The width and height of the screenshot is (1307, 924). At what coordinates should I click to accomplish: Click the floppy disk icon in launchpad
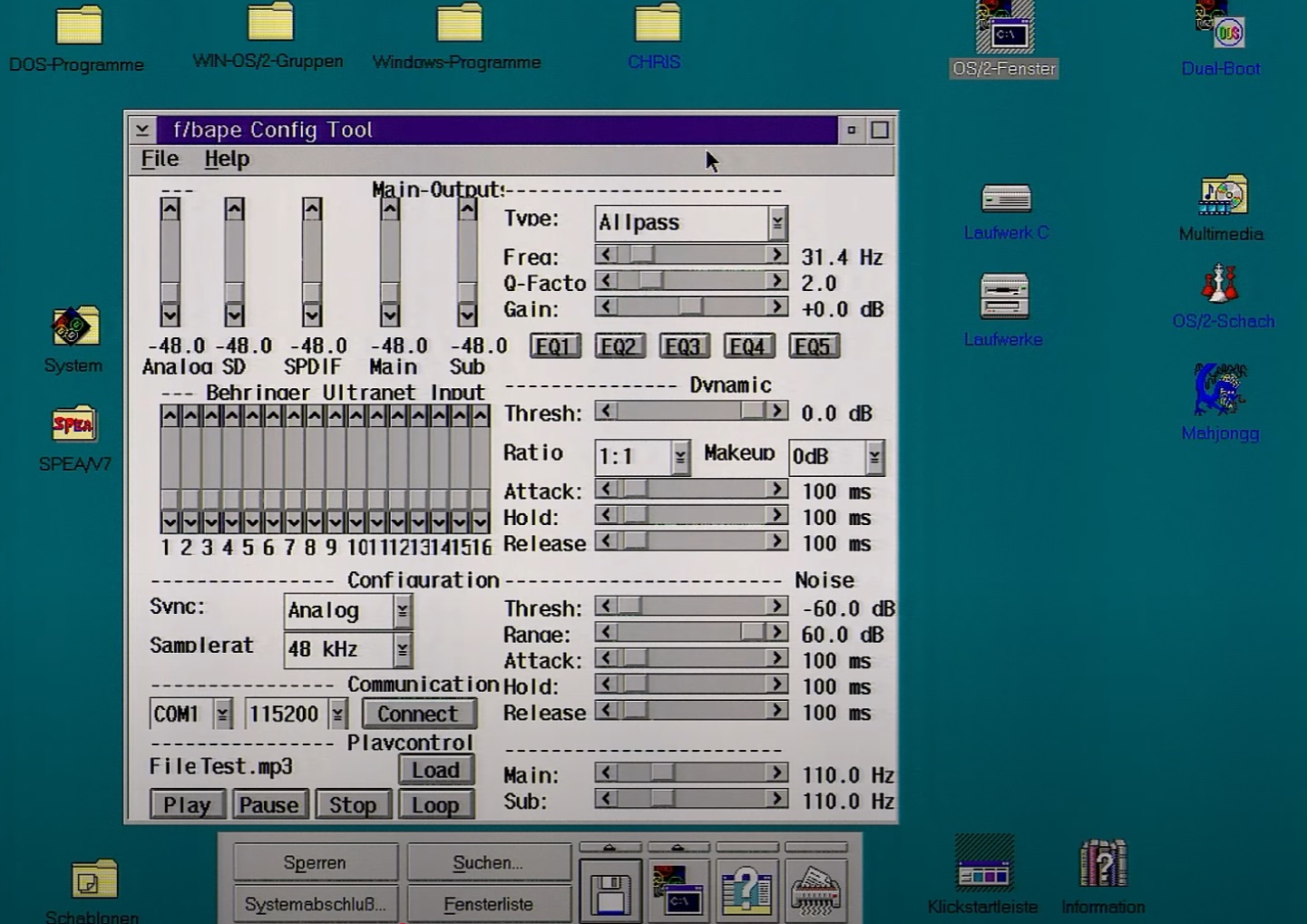610,892
